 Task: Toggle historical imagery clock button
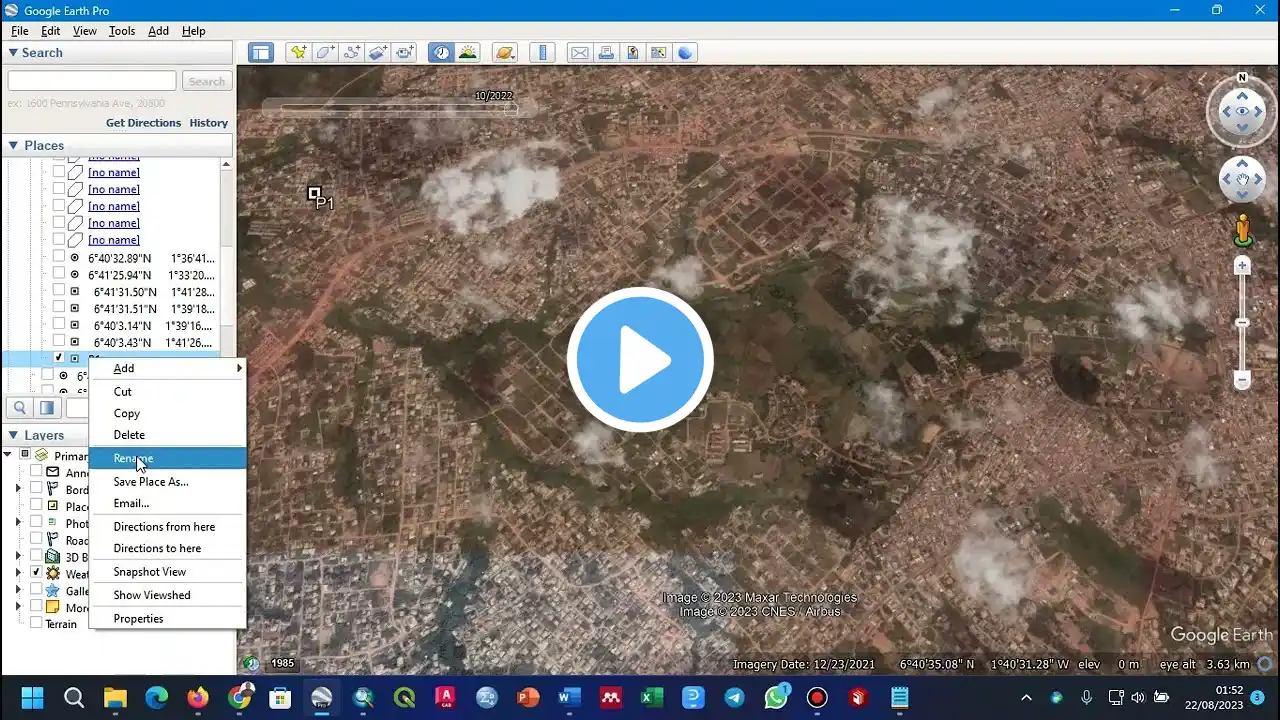coord(441,53)
